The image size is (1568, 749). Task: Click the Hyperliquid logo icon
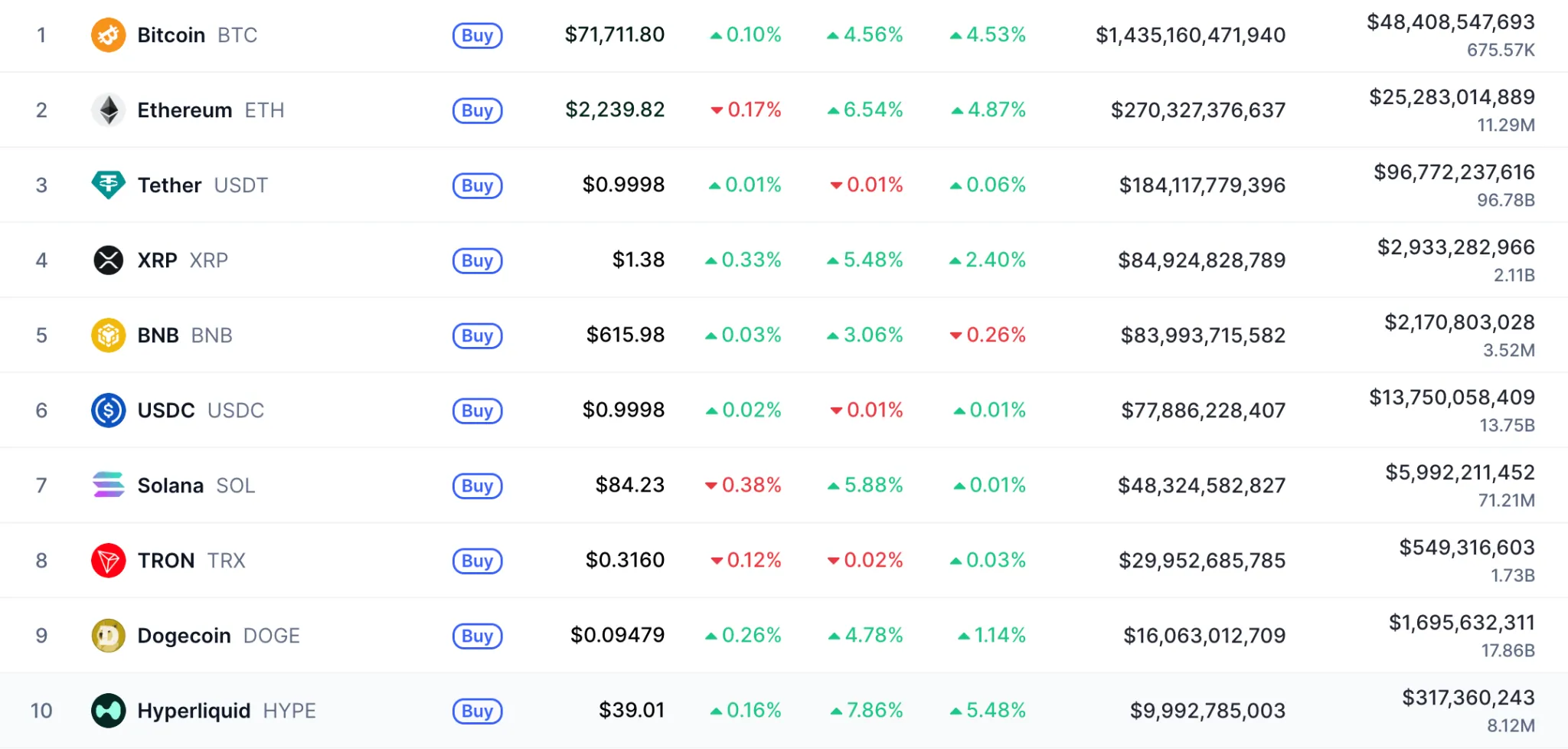[x=108, y=711]
